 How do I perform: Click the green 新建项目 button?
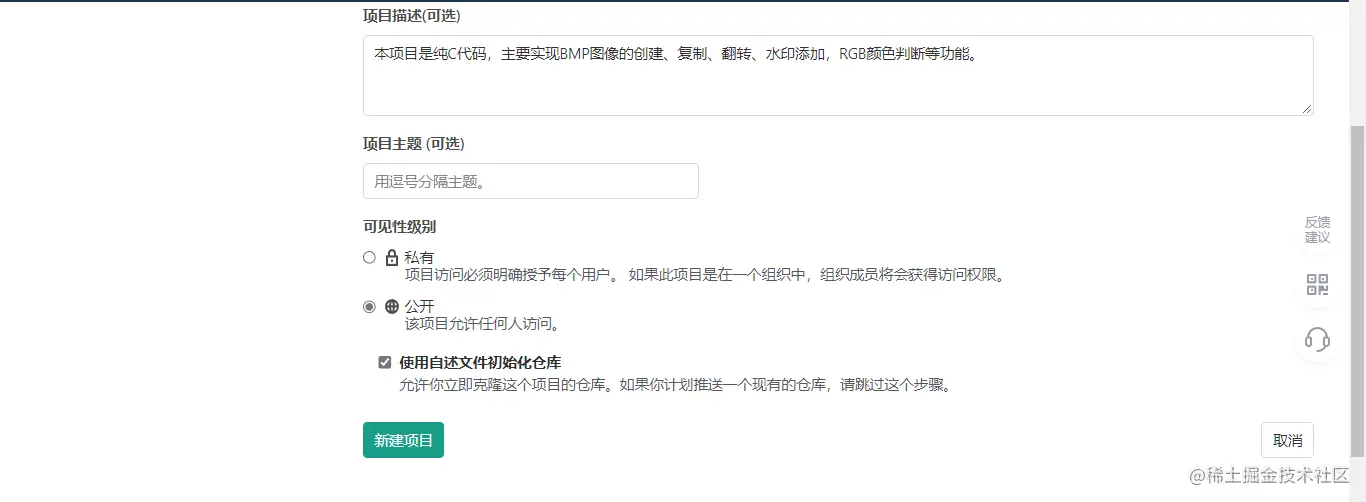coord(403,440)
